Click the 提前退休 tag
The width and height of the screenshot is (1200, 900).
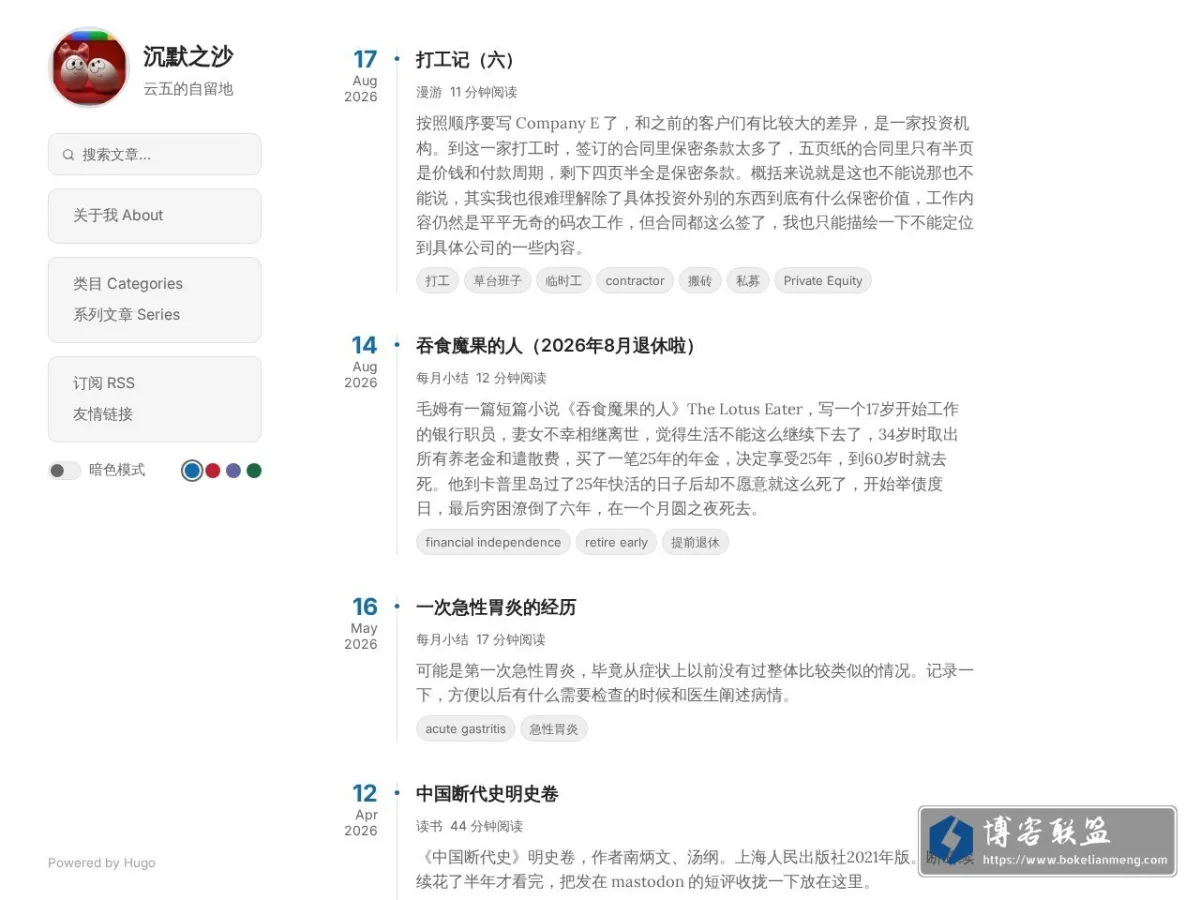(695, 542)
